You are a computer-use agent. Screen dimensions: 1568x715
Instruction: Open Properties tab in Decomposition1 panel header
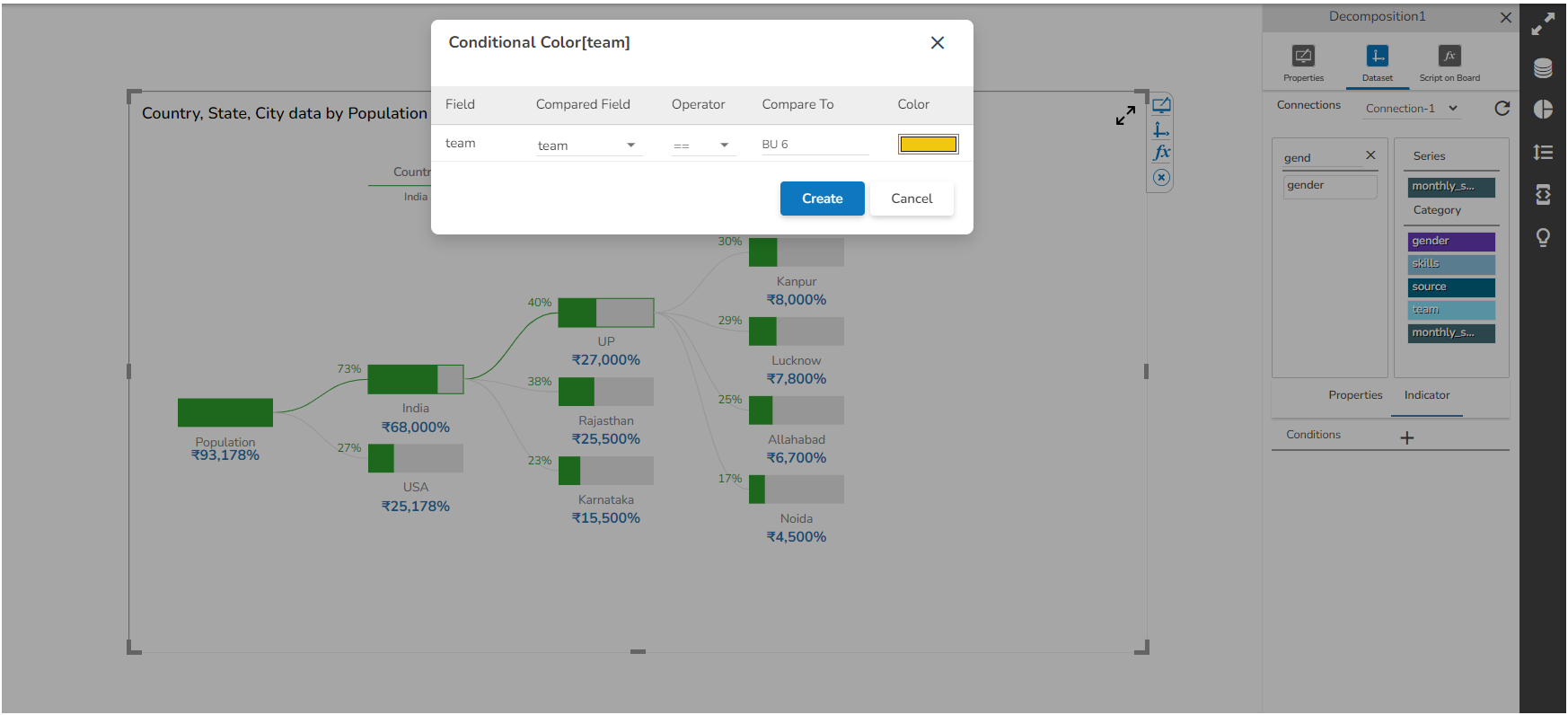tap(1303, 63)
